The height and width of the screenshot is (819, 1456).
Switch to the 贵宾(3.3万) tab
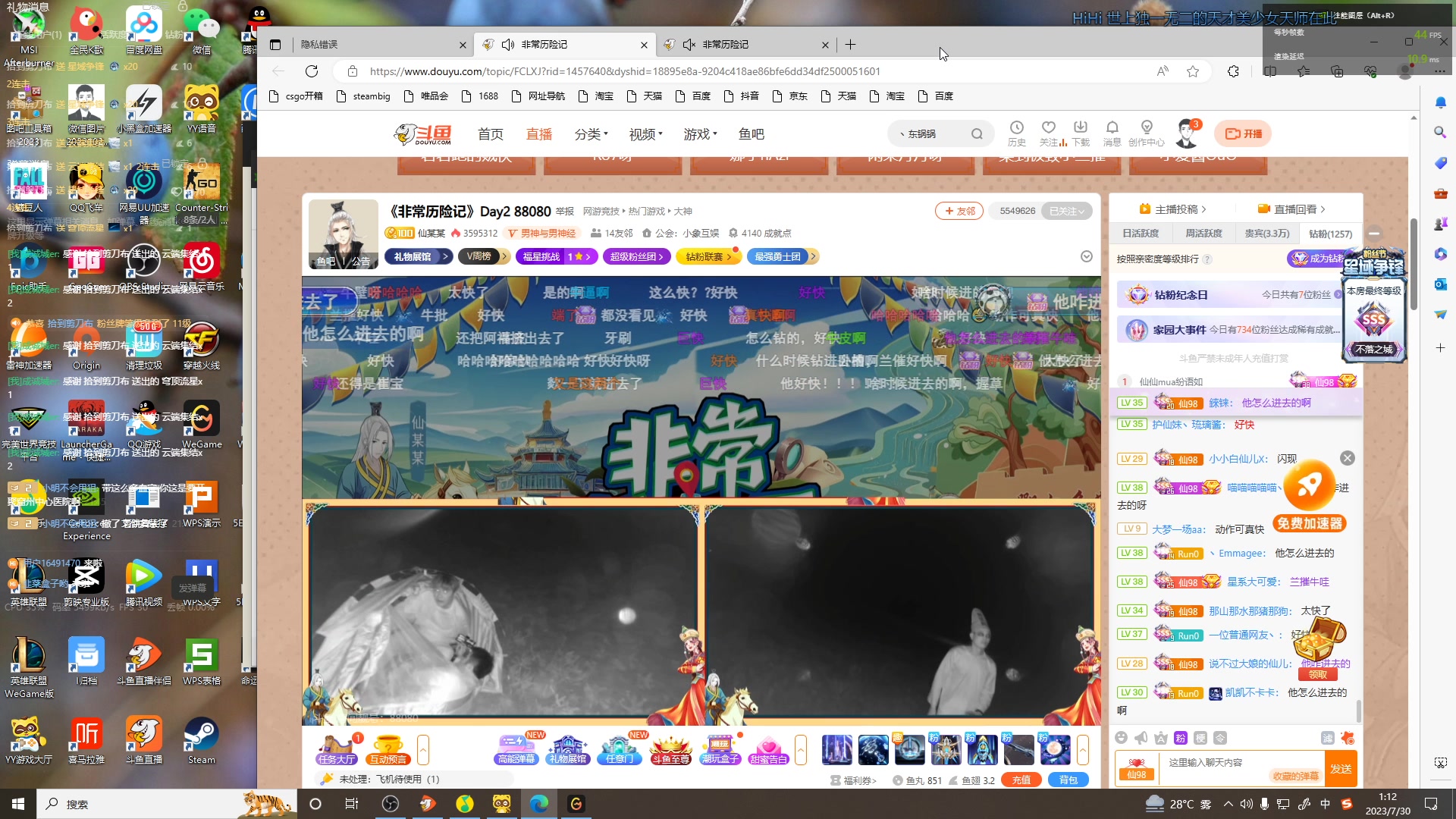pos(1266,234)
